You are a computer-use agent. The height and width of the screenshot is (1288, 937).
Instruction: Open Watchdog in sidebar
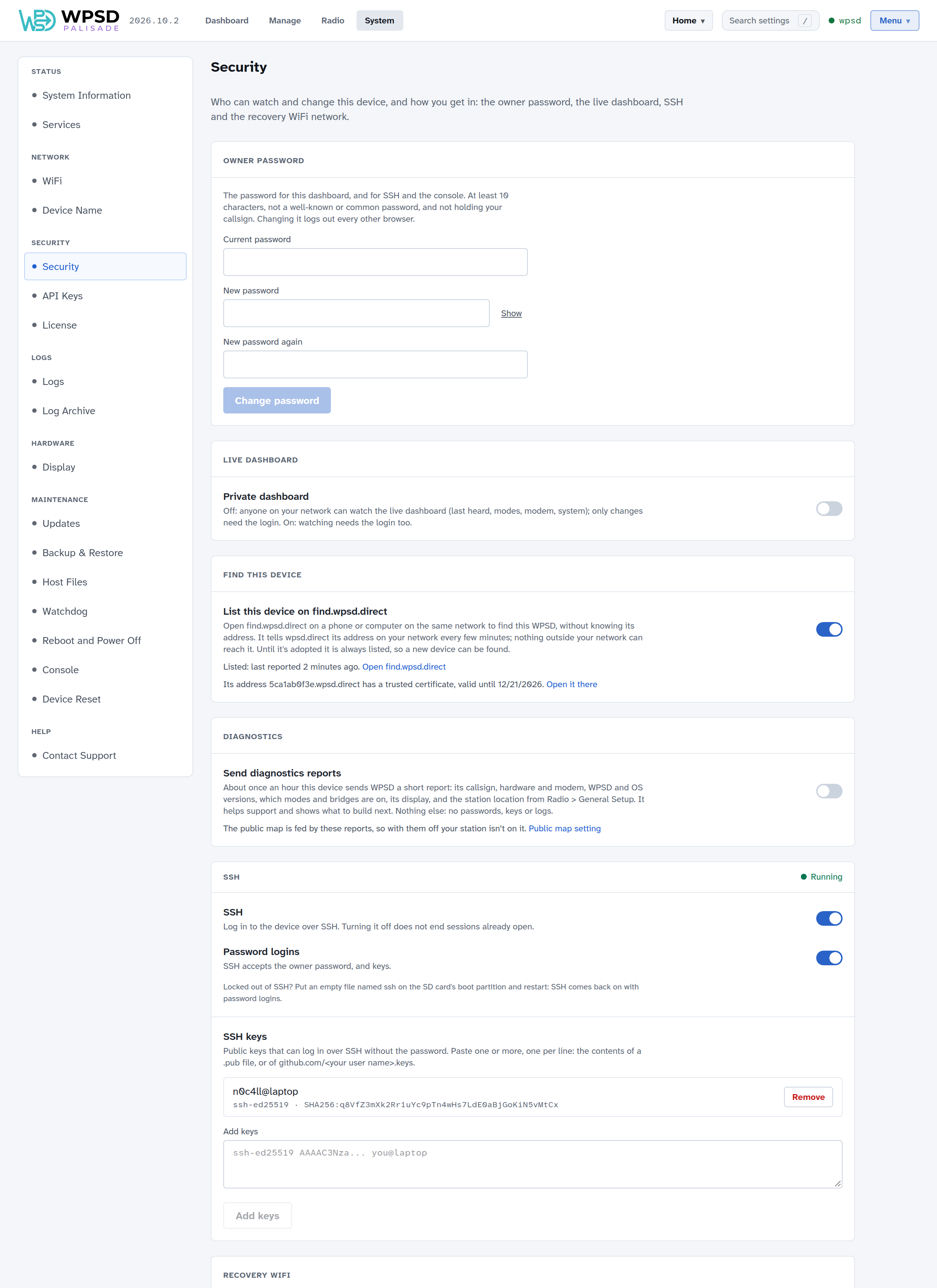pos(106,611)
